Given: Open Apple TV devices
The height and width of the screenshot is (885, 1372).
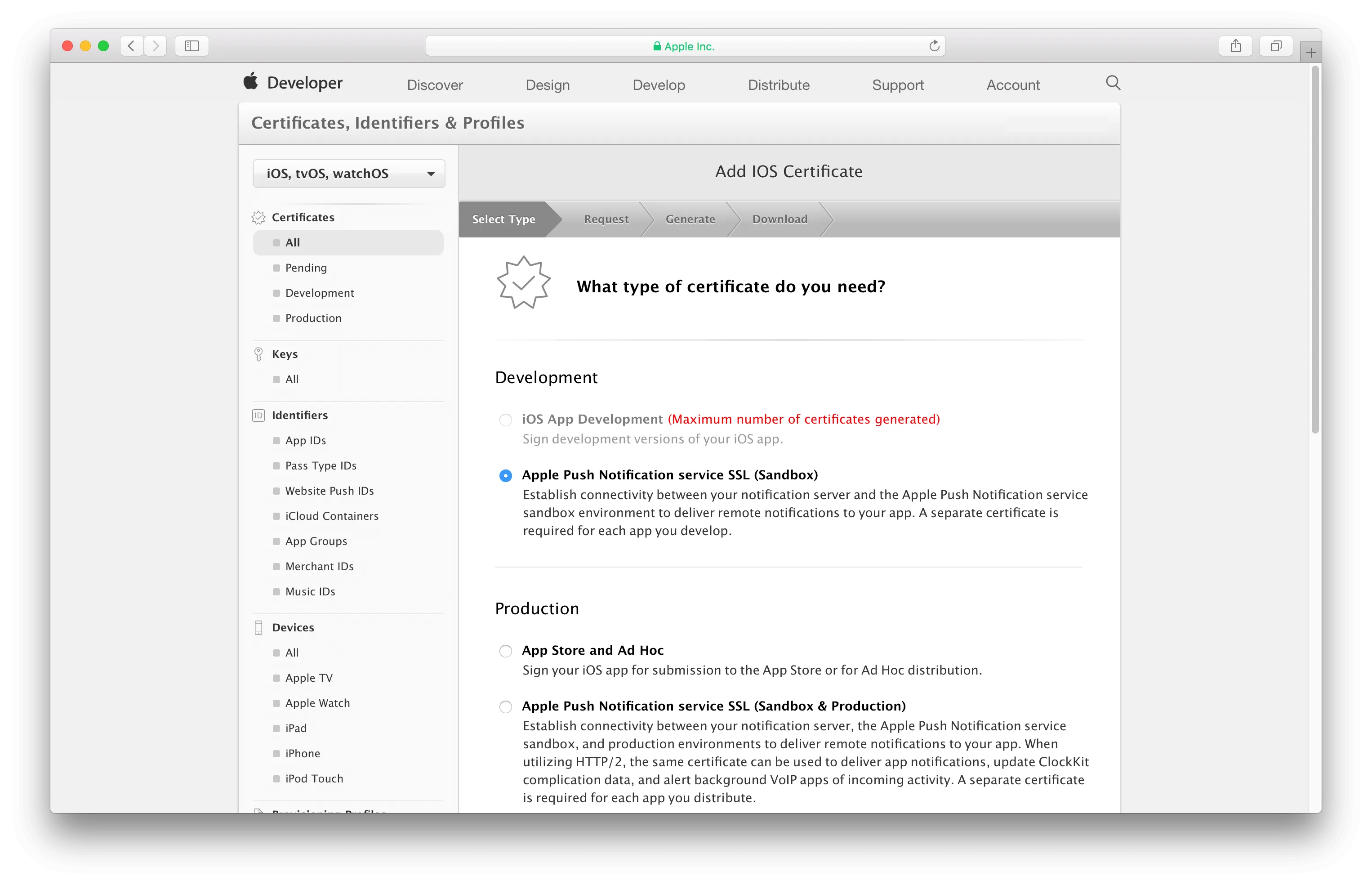Looking at the screenshot, I should click(x=309, y=678).
